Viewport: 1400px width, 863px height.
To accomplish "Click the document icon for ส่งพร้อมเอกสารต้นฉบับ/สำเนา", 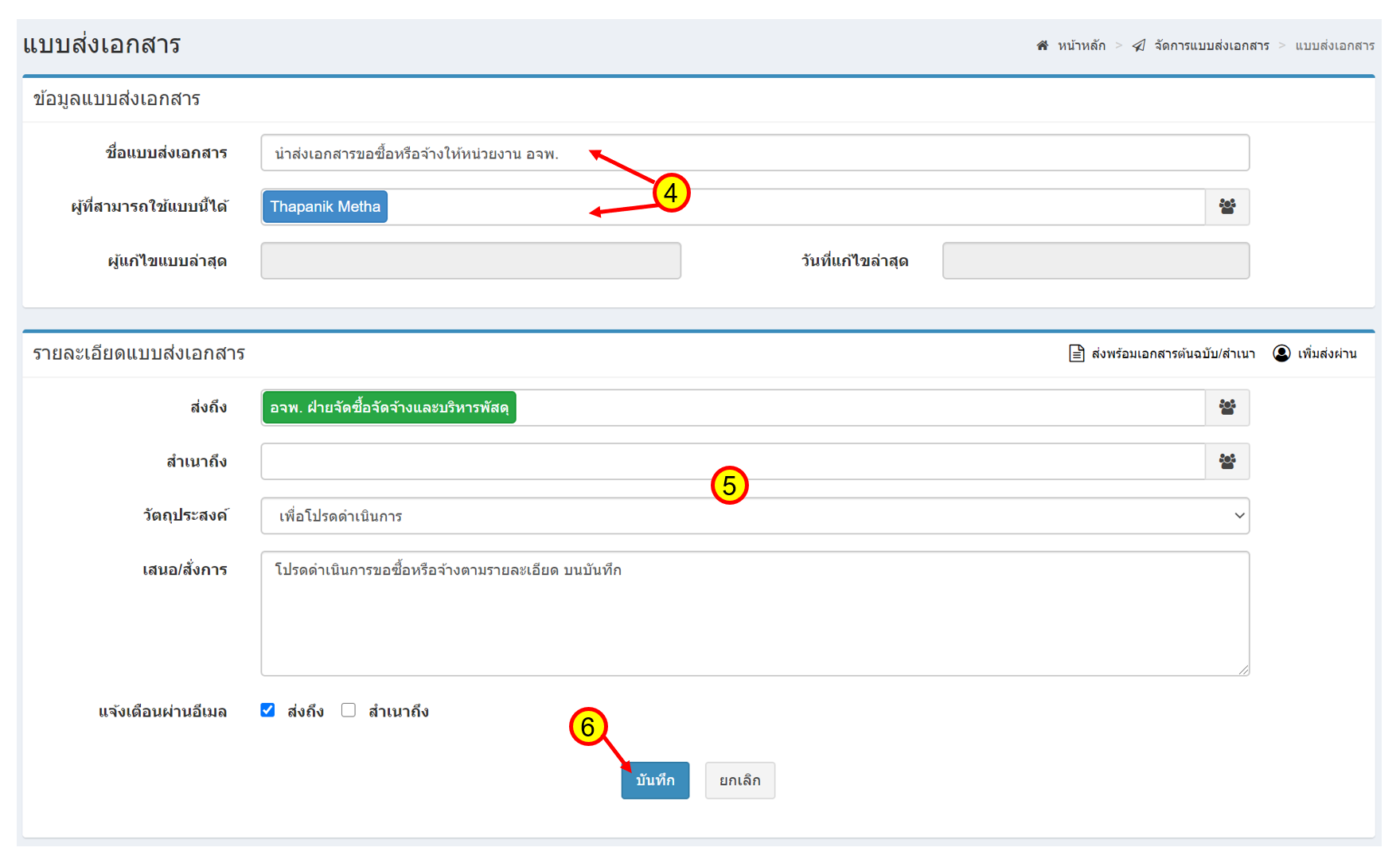I will click(x=1076, y=353).
